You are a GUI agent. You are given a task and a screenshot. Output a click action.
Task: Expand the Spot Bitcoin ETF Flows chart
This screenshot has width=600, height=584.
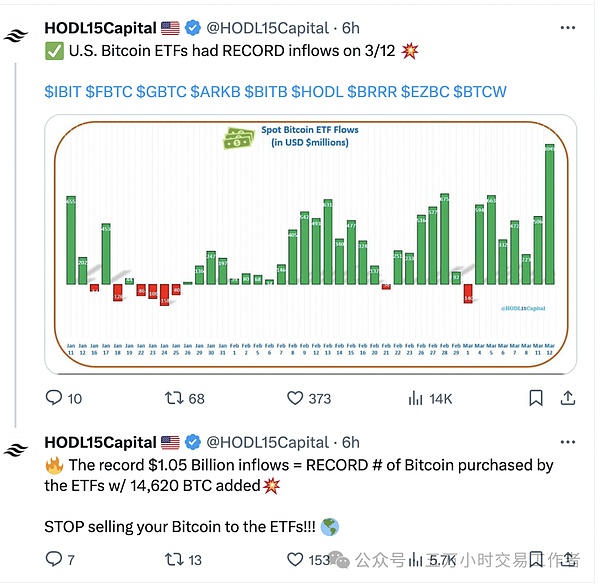pyautogui.click(x=310, y=244)
